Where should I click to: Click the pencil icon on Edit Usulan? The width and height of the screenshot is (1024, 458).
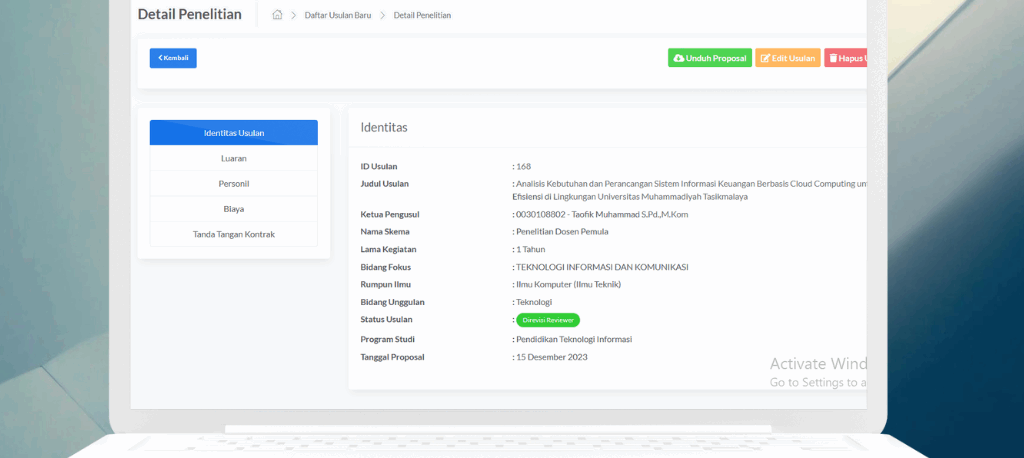766,58
